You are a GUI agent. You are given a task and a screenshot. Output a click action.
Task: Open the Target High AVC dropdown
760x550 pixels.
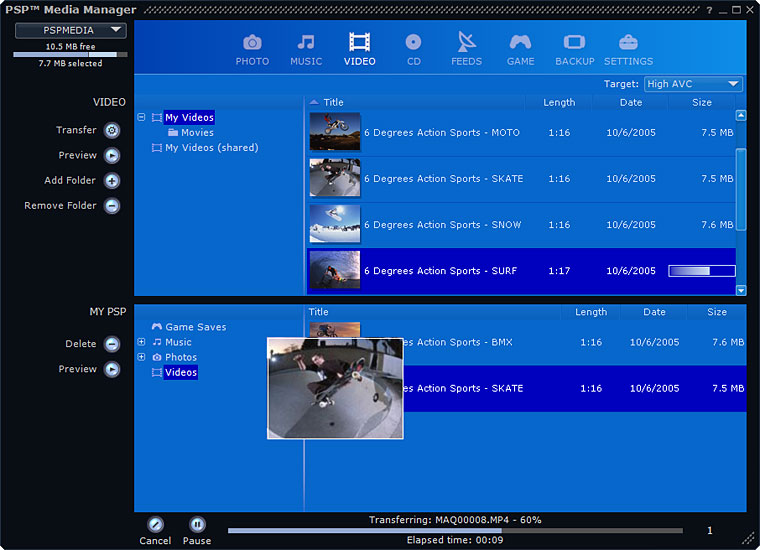(x=693, y=84)
